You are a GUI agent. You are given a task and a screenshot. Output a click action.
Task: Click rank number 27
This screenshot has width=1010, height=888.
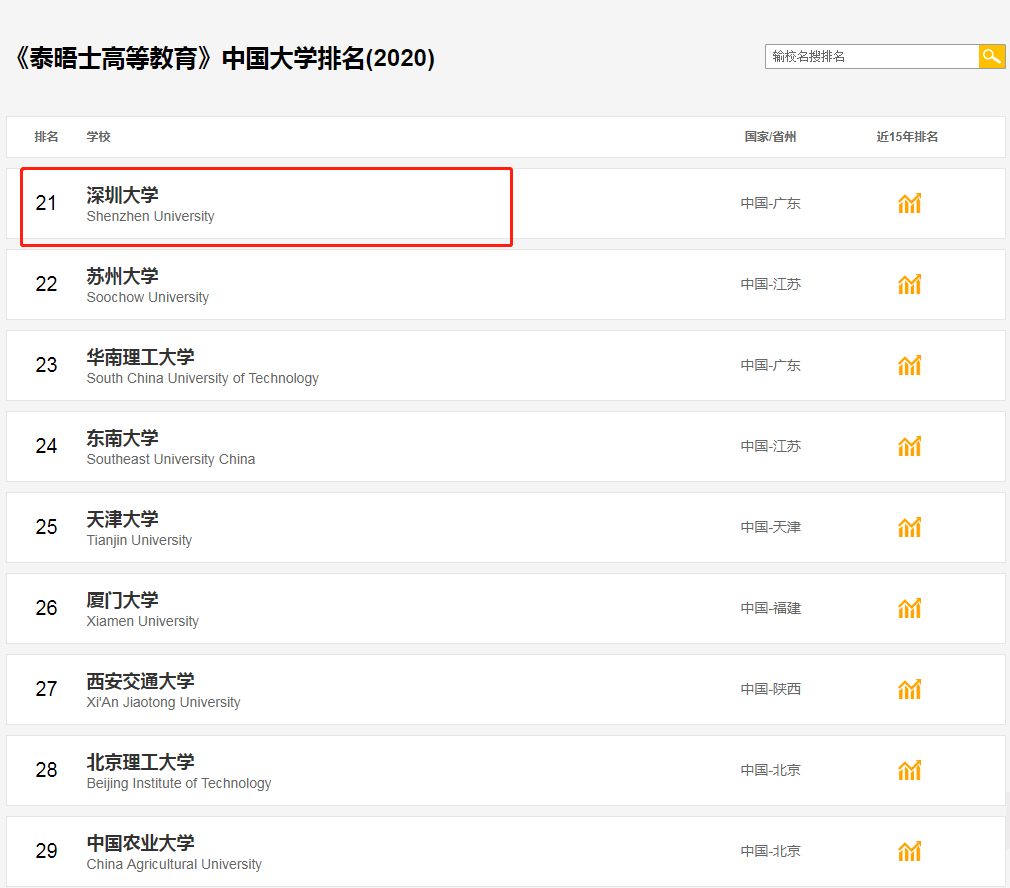46,689
